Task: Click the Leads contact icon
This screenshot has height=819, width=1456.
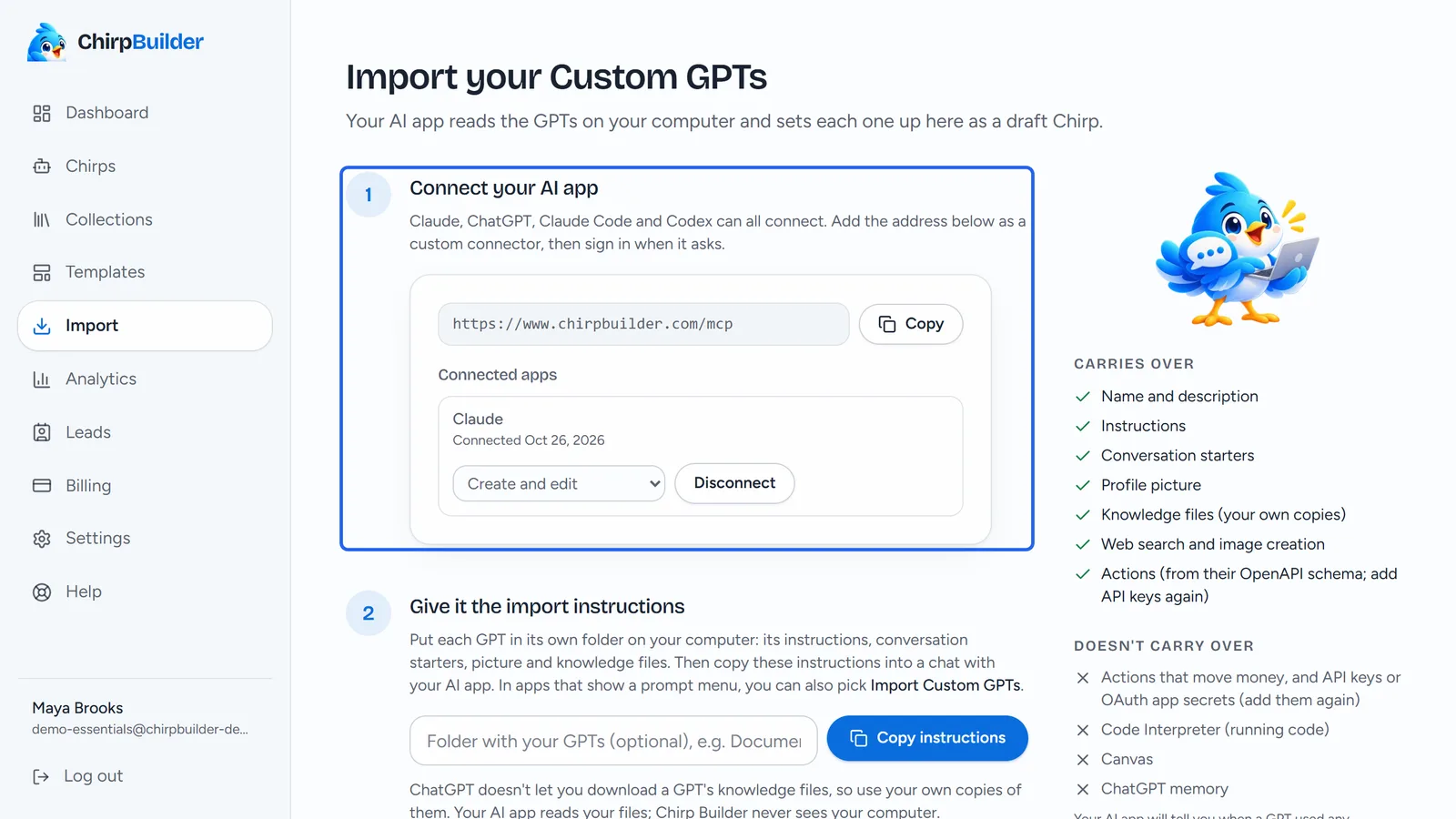Action: tap(42, 432)
